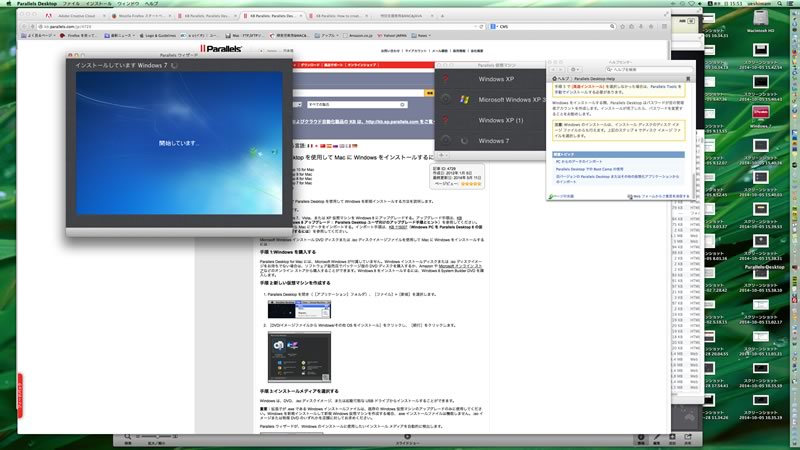Click Web フォーム feedback link in Help
Image resolution: width=800 pixels, height=450 pixels.
[658, 196]
